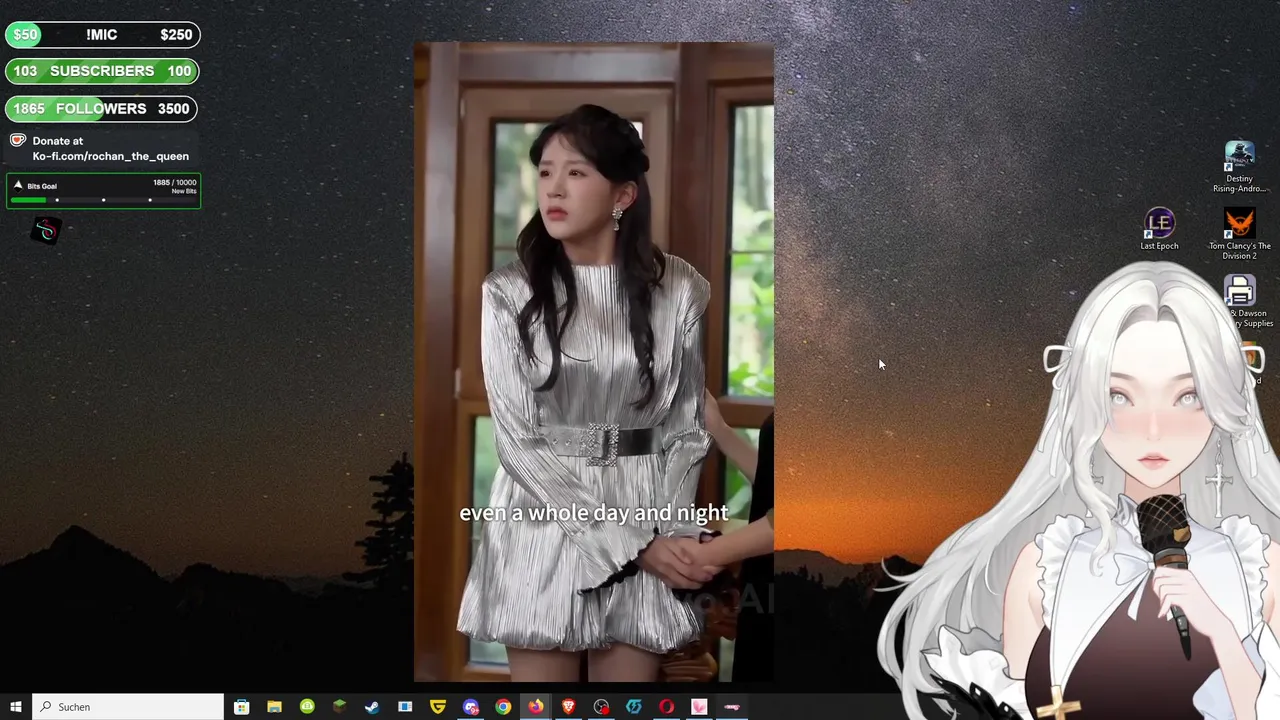Screen dimensions: 1280x720
Task: Click the !MIC donation goal bar
Action: coord(102,35)
